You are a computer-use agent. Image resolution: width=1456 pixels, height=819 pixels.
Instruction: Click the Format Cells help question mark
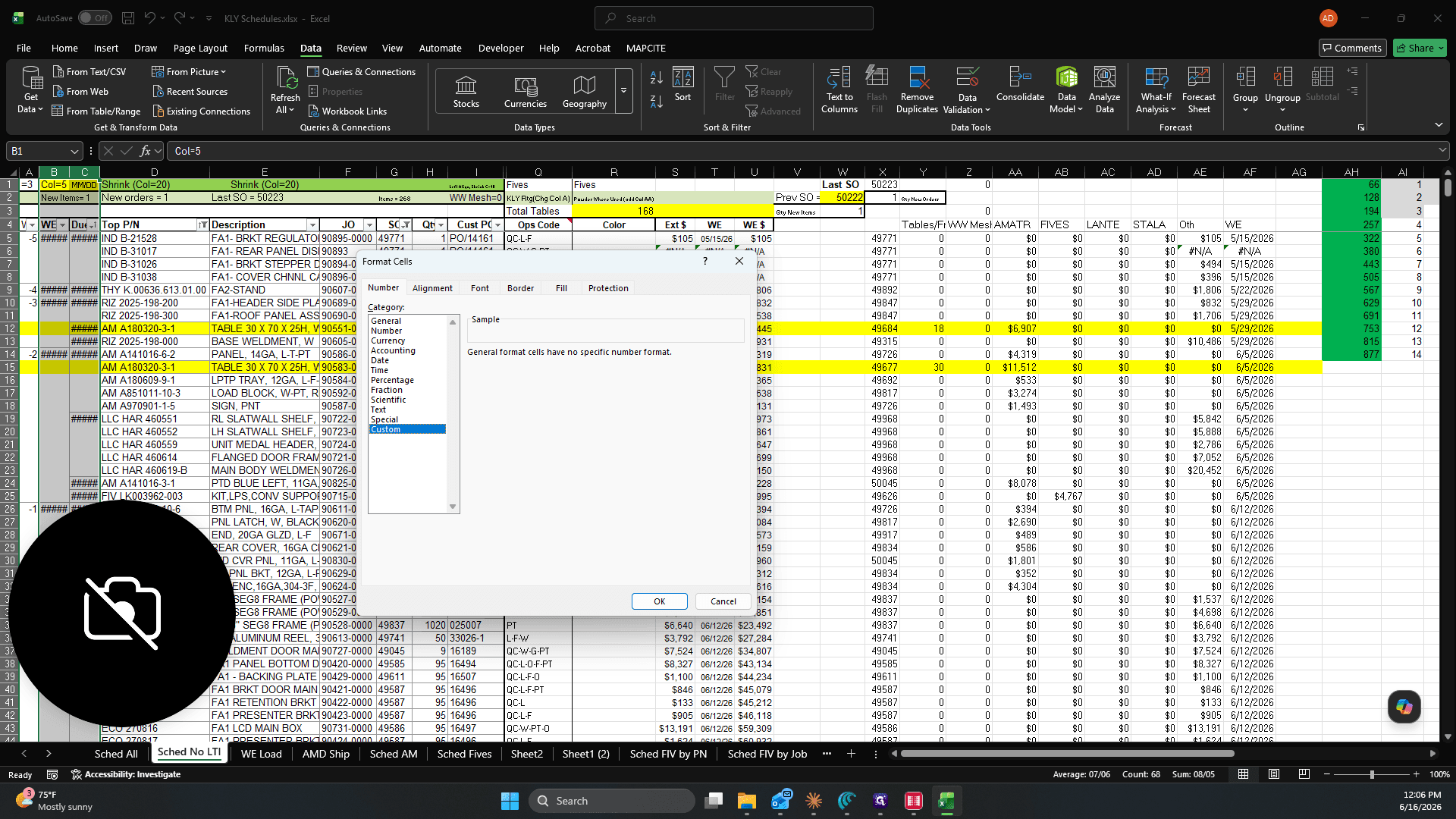point(705,261)
